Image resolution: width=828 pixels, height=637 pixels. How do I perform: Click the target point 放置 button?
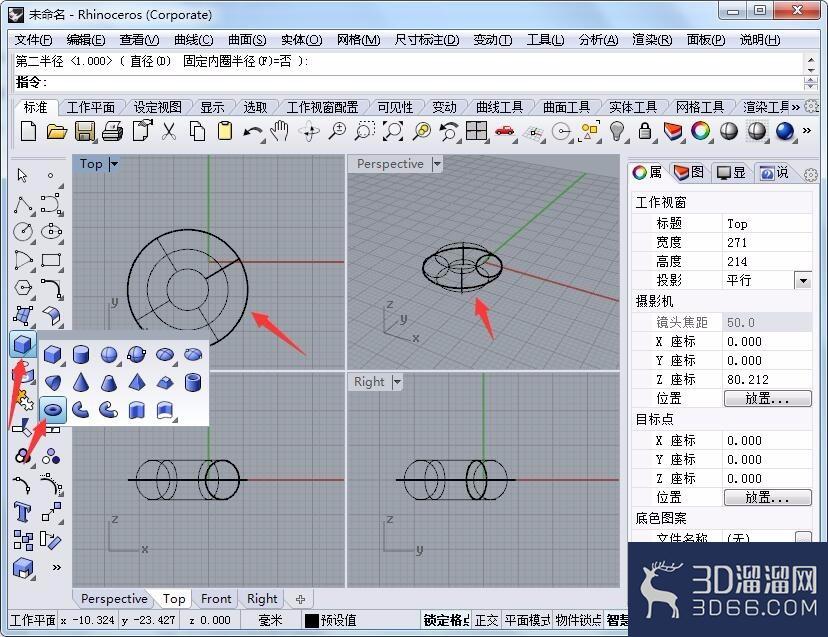[x=767, y=498]
